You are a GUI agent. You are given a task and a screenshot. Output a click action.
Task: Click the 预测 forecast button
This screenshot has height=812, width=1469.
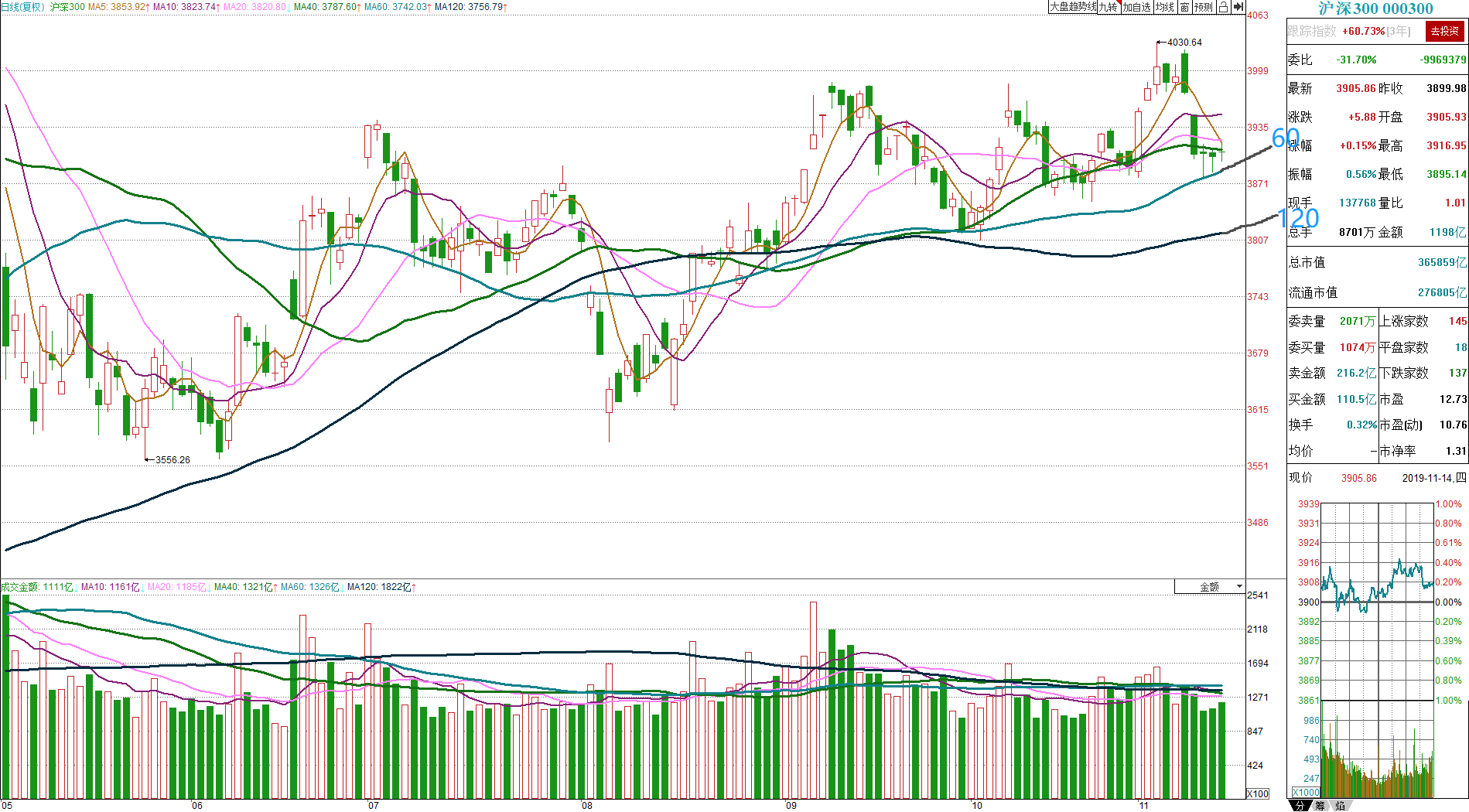click(x=1204, y=7)
